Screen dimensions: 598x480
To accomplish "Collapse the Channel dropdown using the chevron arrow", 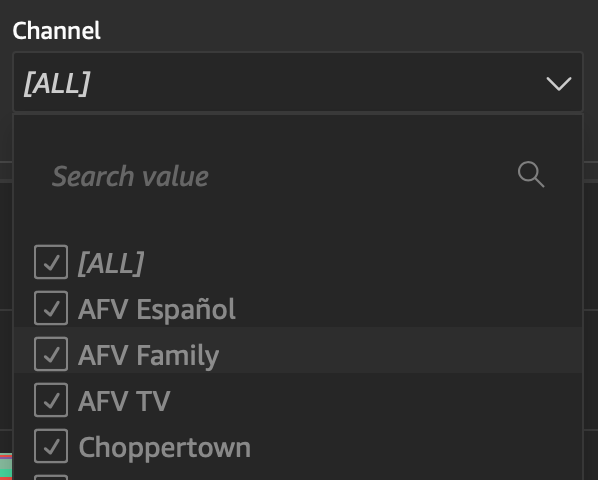I will pos(559,83).
